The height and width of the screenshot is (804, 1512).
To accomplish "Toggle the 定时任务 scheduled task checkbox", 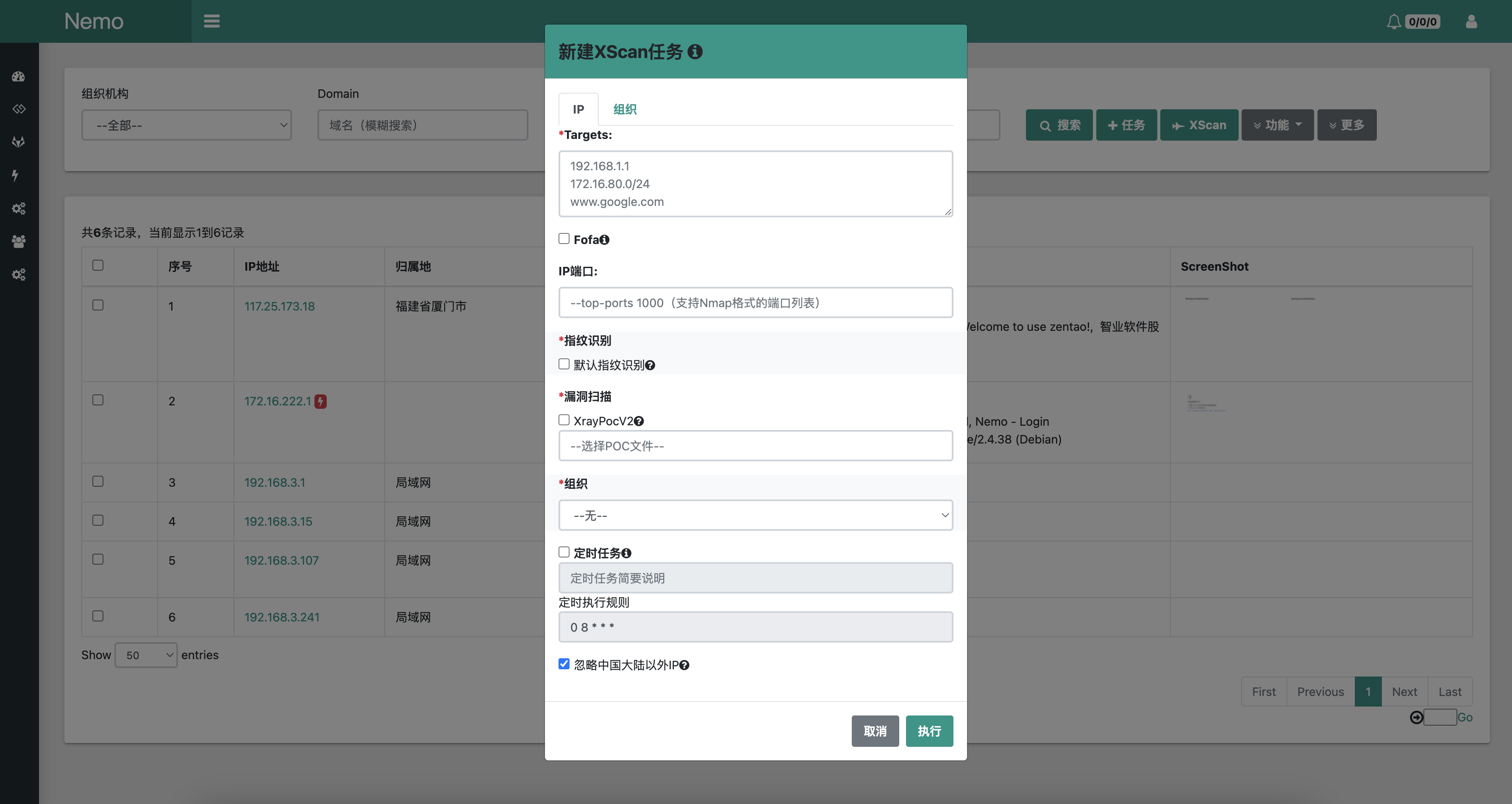I will (x=564, y=552).
